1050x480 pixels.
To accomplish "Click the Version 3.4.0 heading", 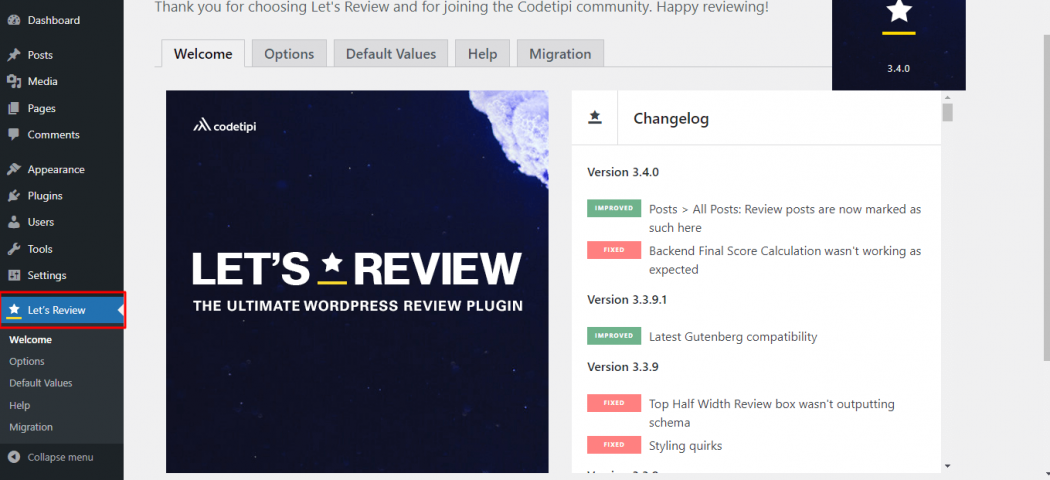I will [x=623, y=172].
